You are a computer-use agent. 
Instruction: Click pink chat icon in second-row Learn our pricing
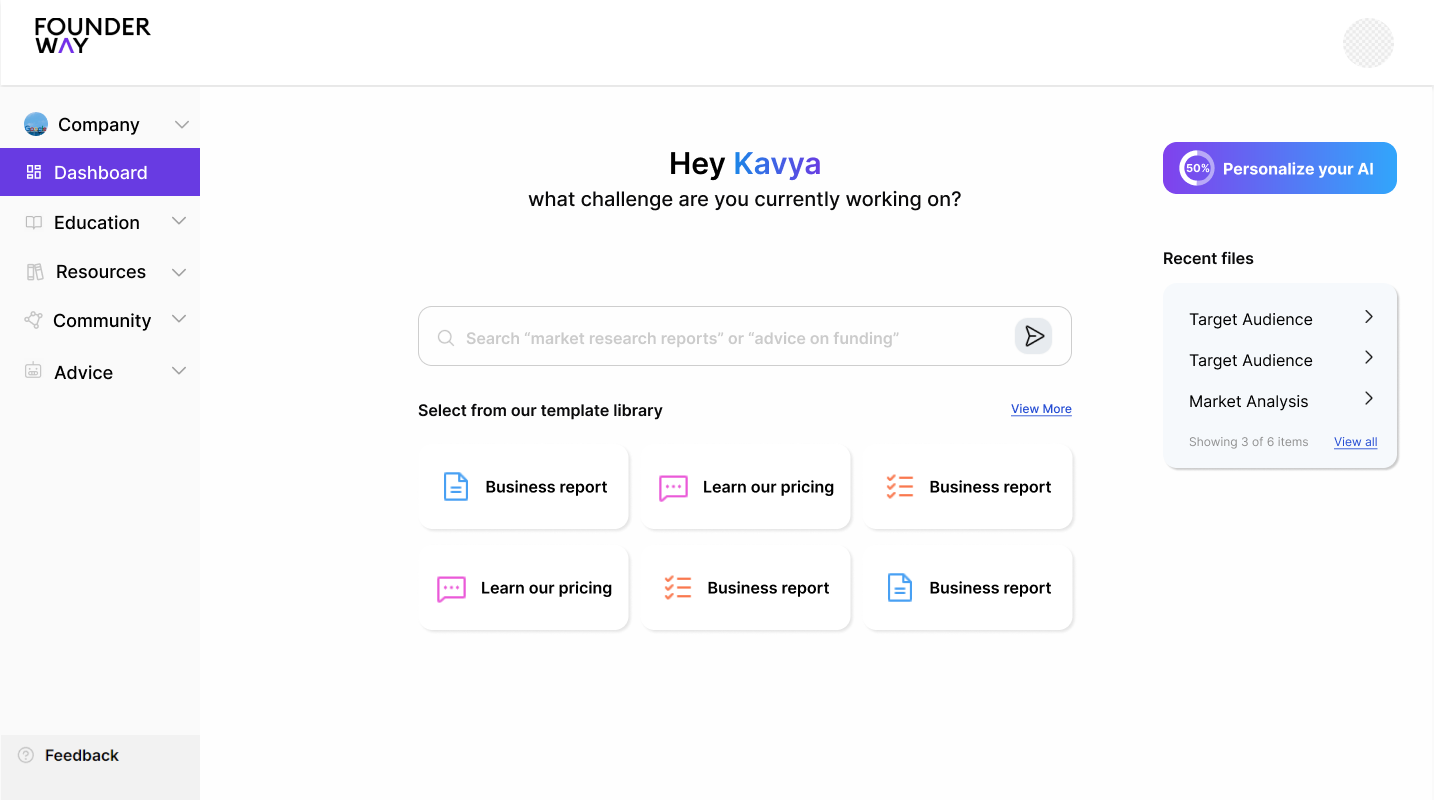452,589
